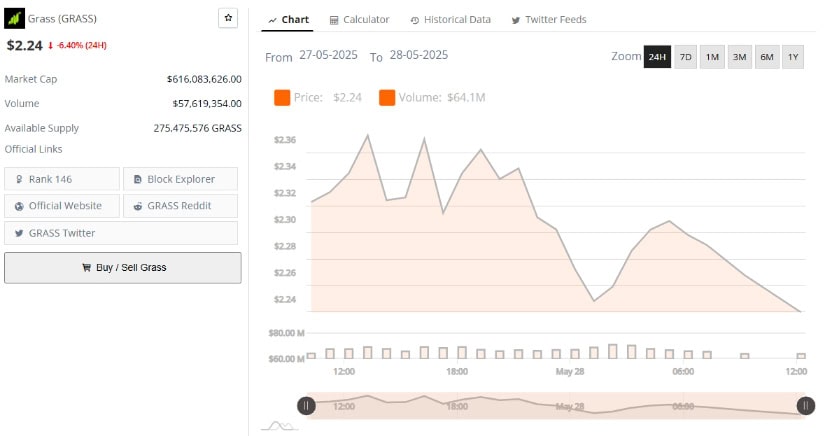Click the green Grass coin logo
This screenshot has width=825, height=436.
tap(14, 18)
